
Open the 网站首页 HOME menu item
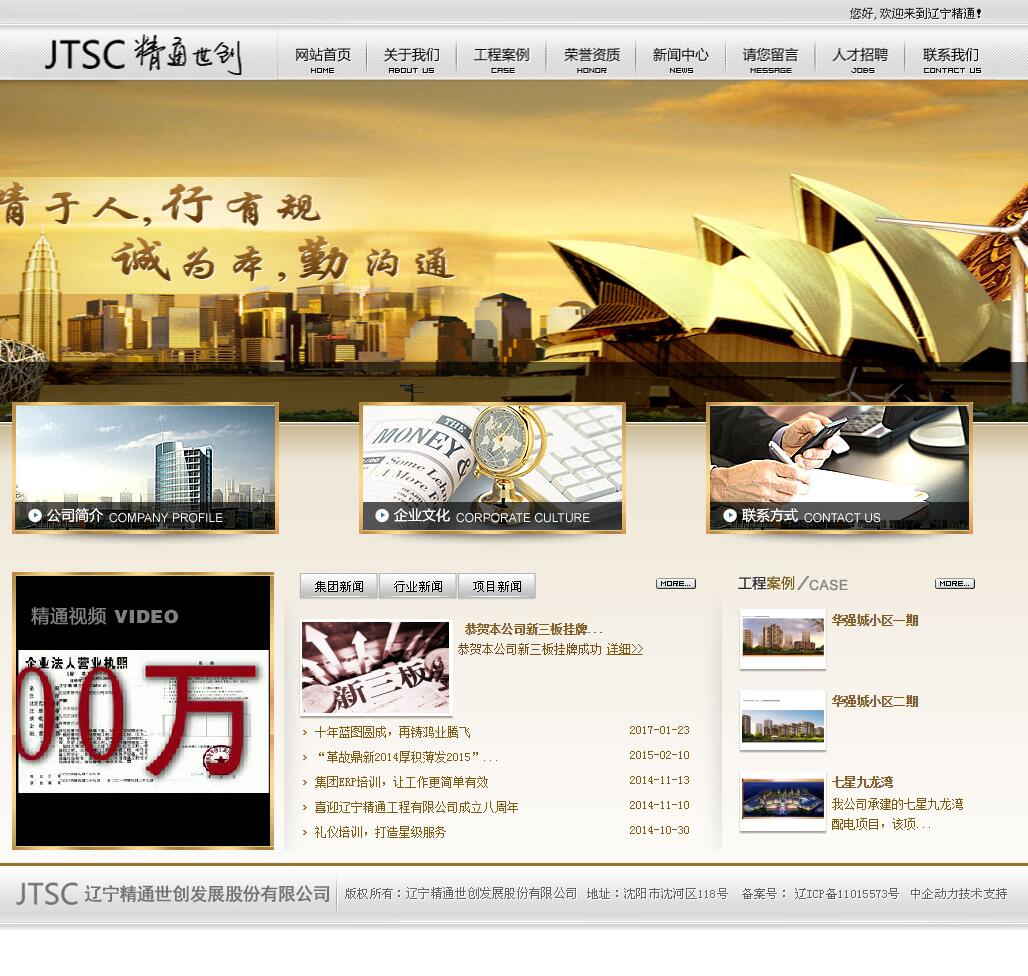322,60
